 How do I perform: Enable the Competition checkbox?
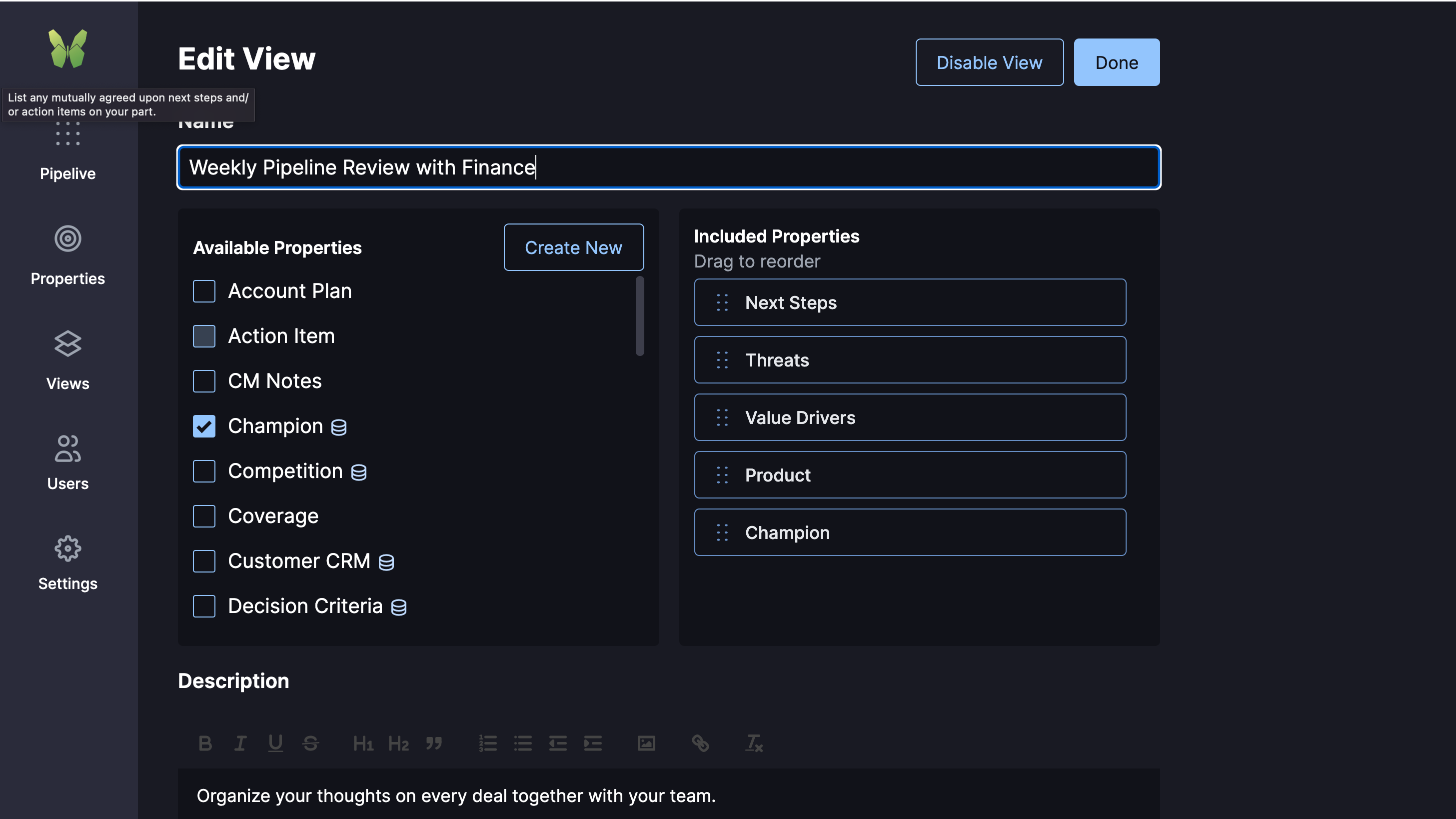204,471
